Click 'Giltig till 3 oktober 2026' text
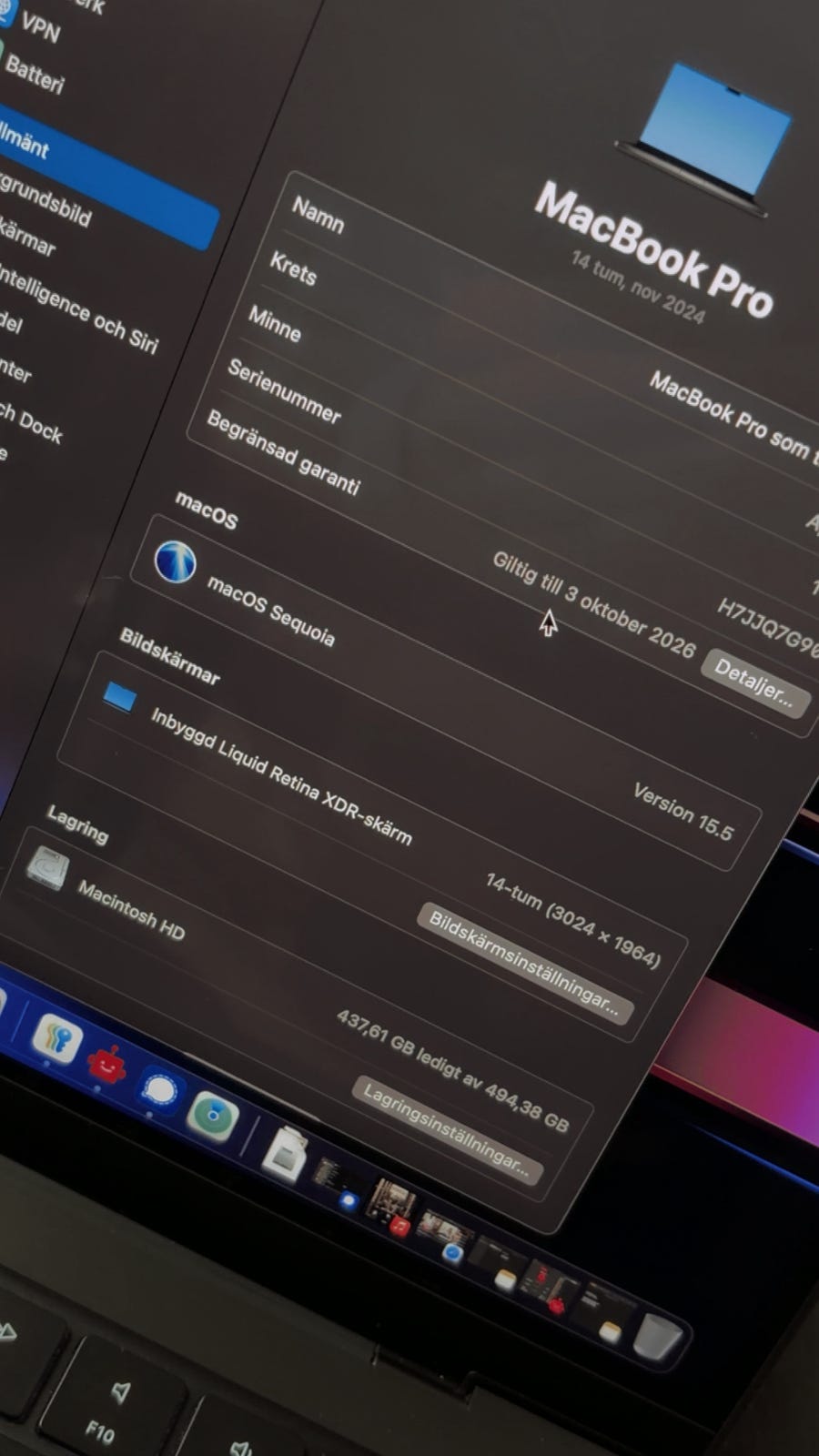Screen dimensions: 819x1456 pyautogui.click(x=593, y=604)
